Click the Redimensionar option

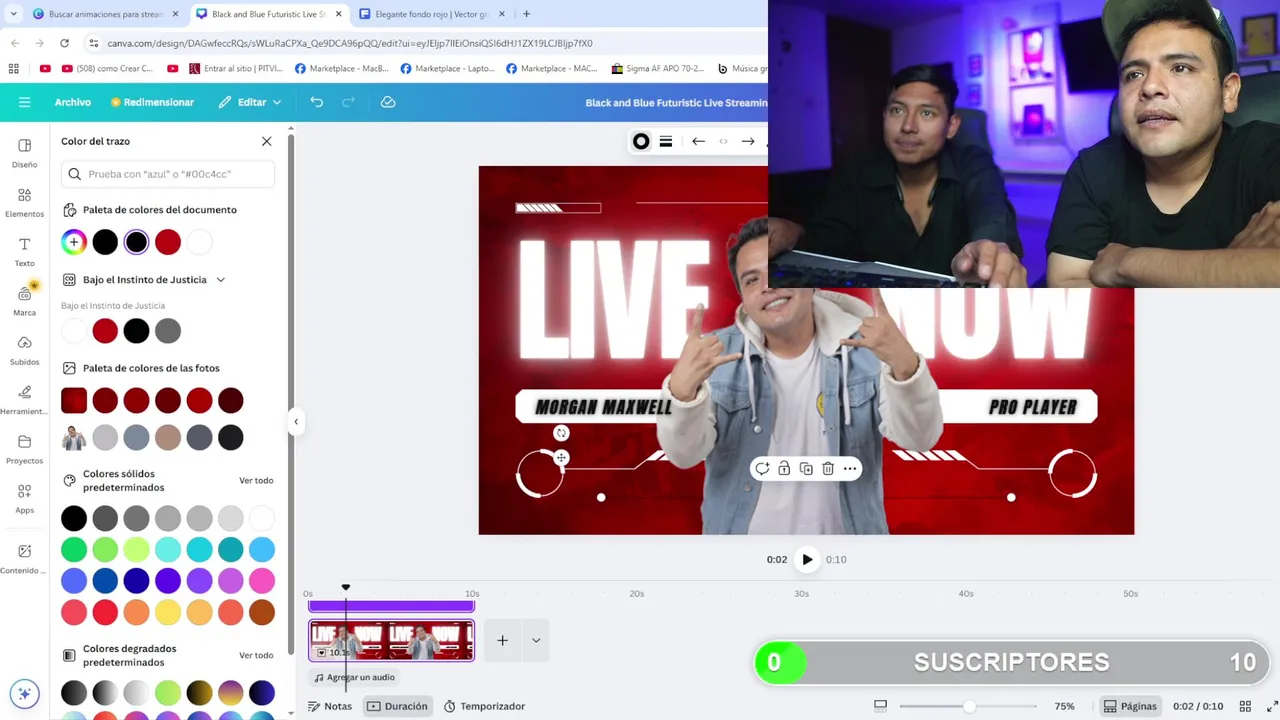pyautogui.click(x=152, y=102)
